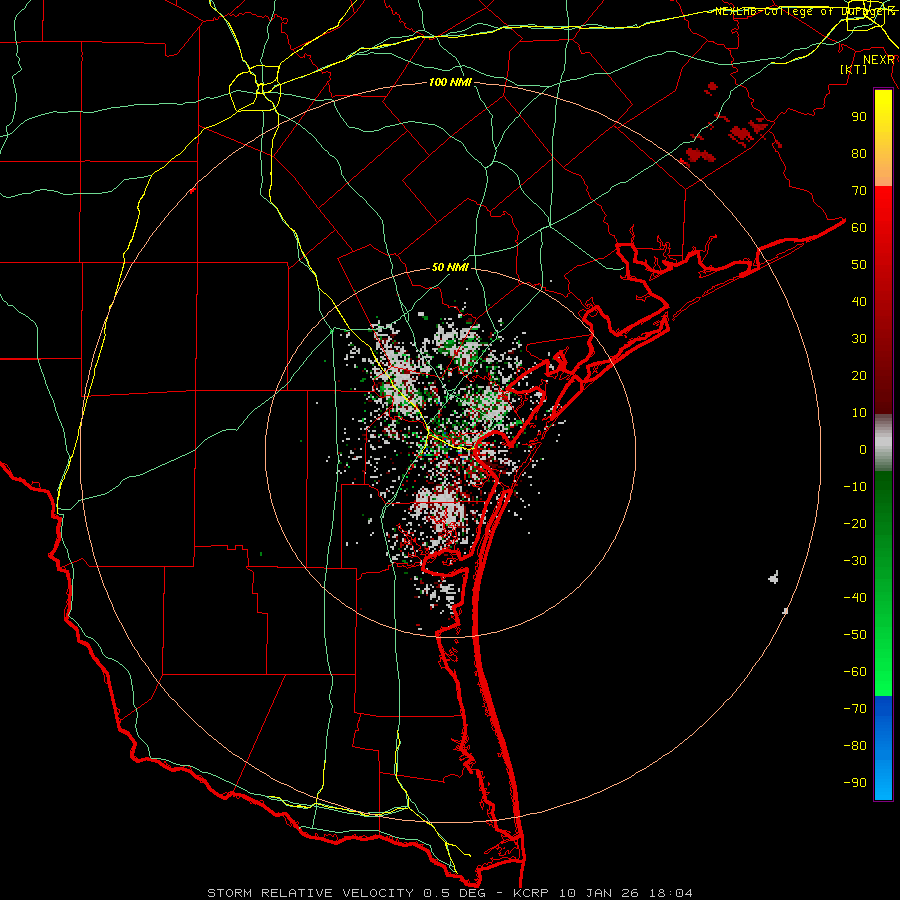
Task: Click the 10 value on the velocity scale
Action: click(x=859, y=413)
